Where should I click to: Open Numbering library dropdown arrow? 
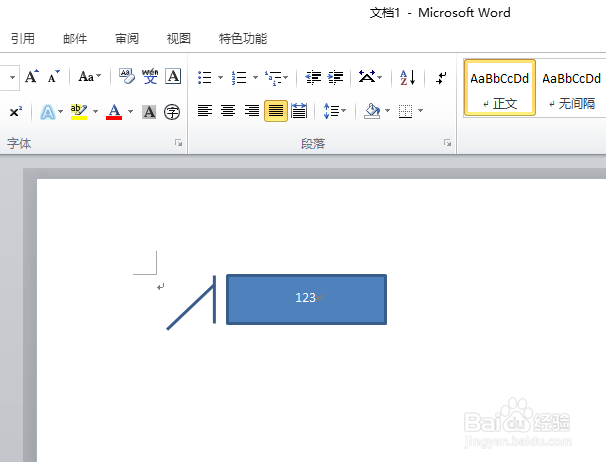coord(255,77)
